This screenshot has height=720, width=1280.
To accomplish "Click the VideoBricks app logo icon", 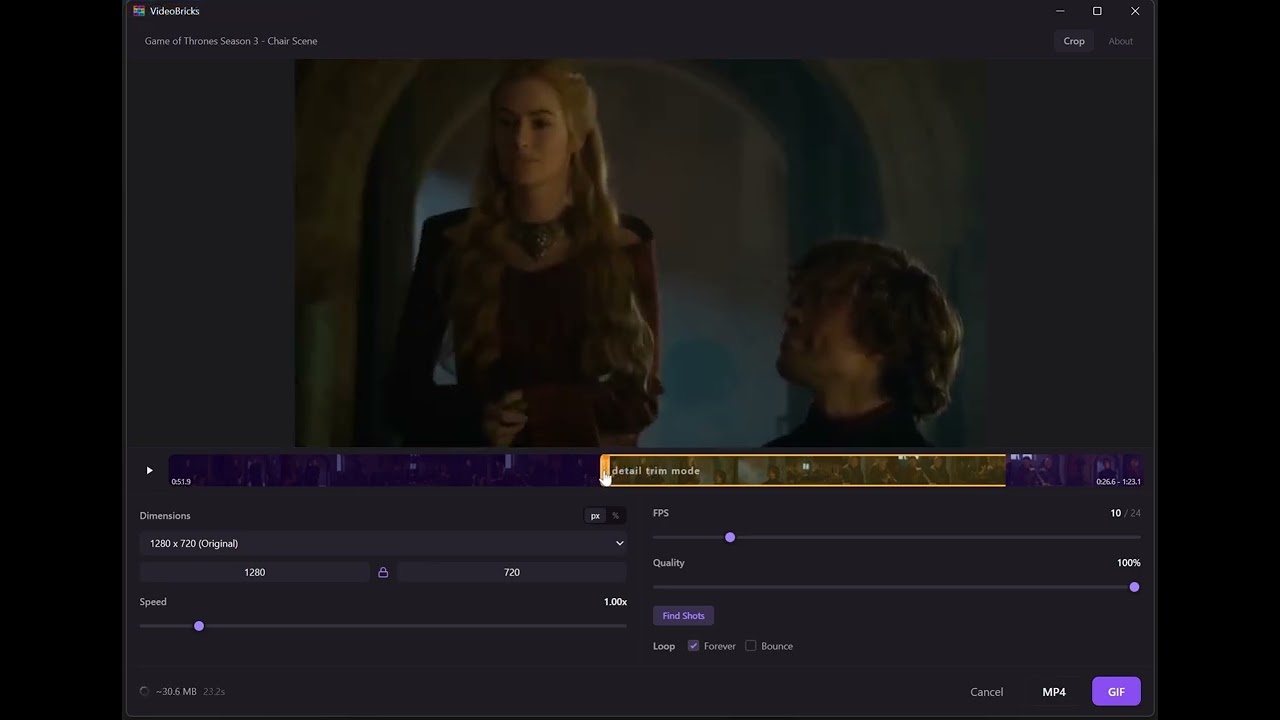I will point(139,11).
